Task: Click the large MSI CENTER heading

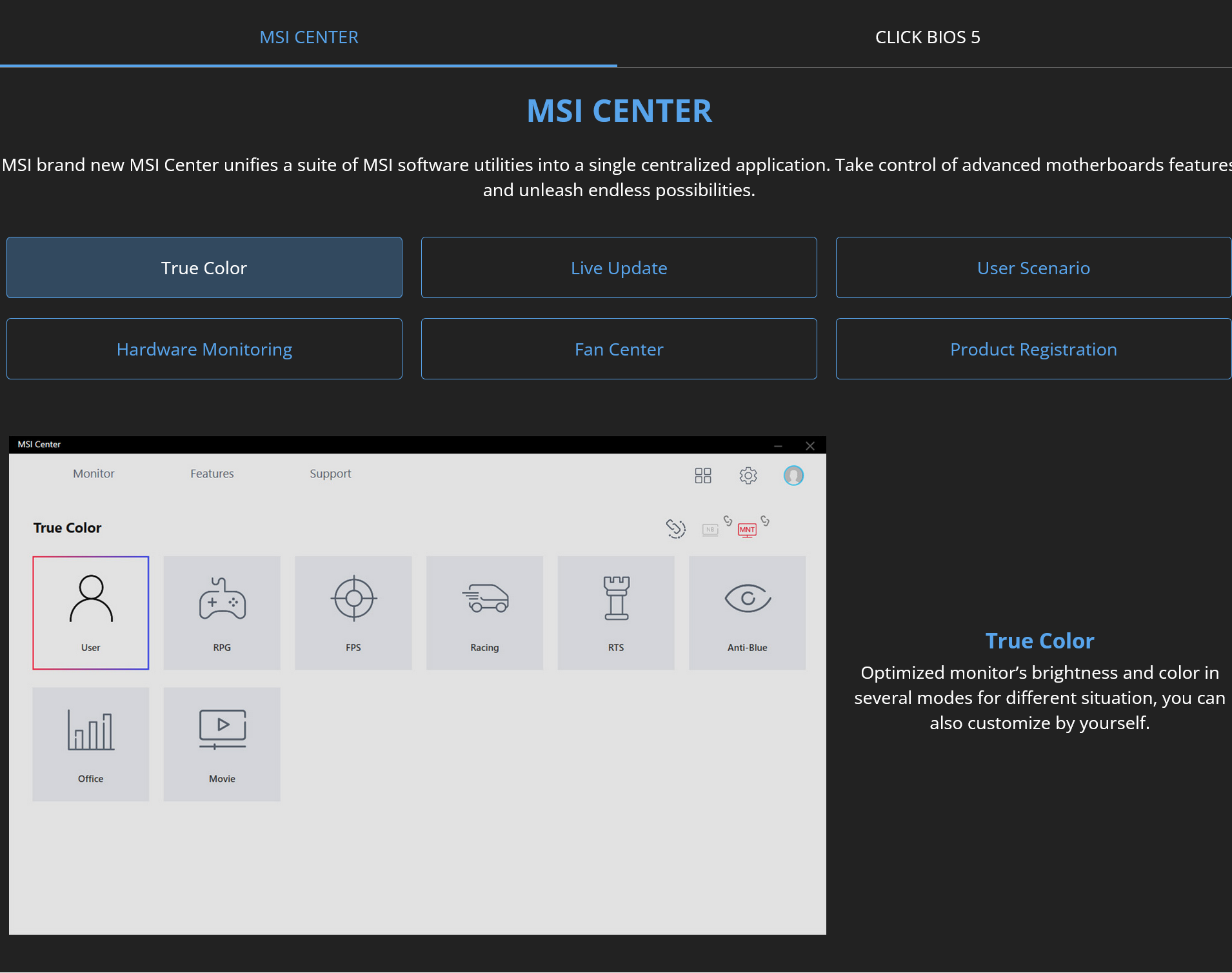Action: point(619,111)
